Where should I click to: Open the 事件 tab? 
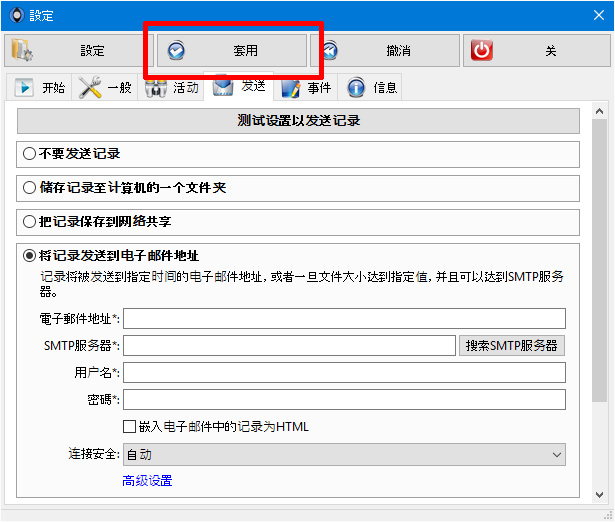306,87
